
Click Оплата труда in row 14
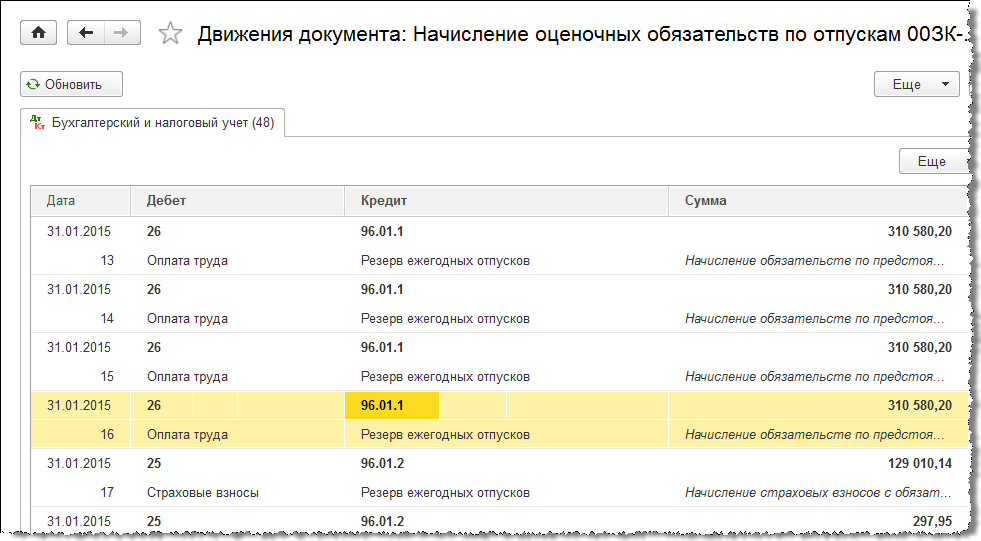coord(187,319)
